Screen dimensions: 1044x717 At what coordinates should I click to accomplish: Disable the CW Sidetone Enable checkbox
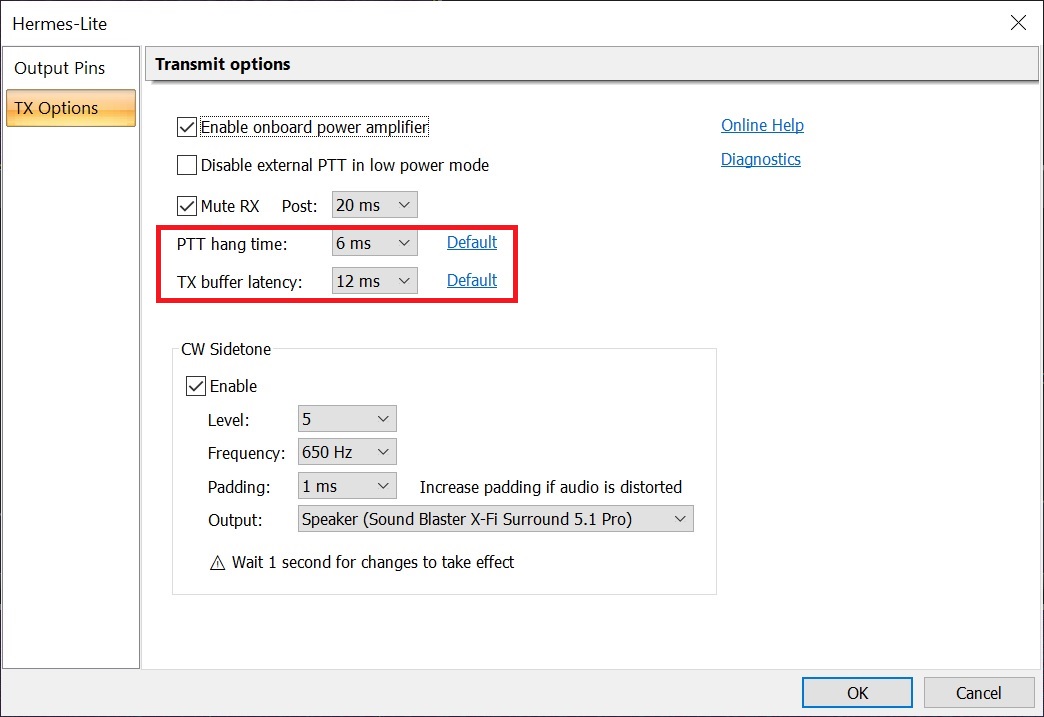point(196,386)
